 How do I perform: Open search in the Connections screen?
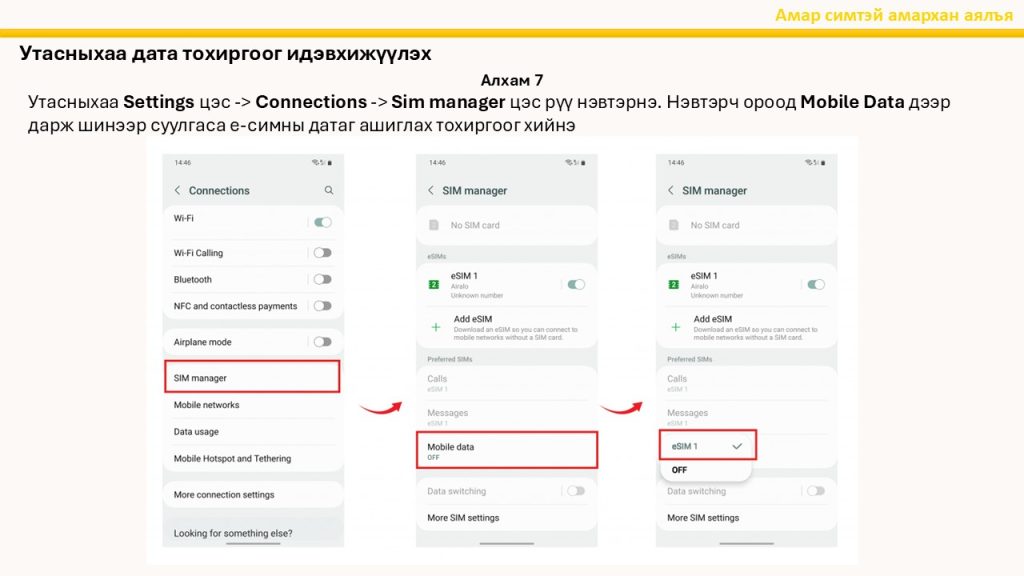(x=328, y=190)
